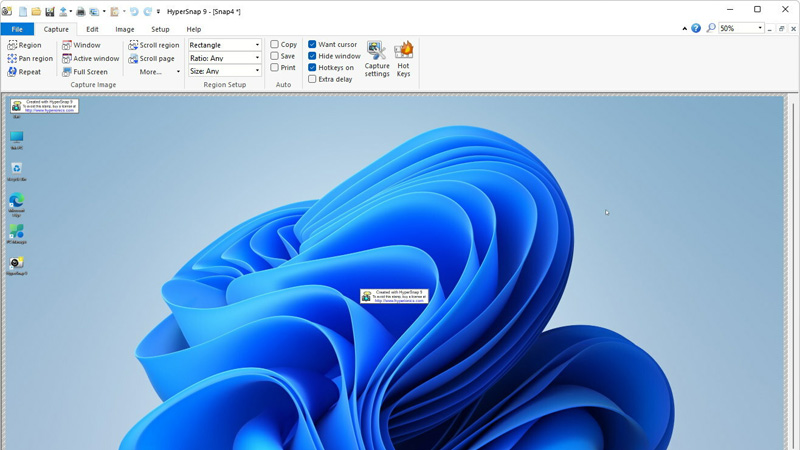
Task: Choose Full Screen capture
Action: click(84, 72)
